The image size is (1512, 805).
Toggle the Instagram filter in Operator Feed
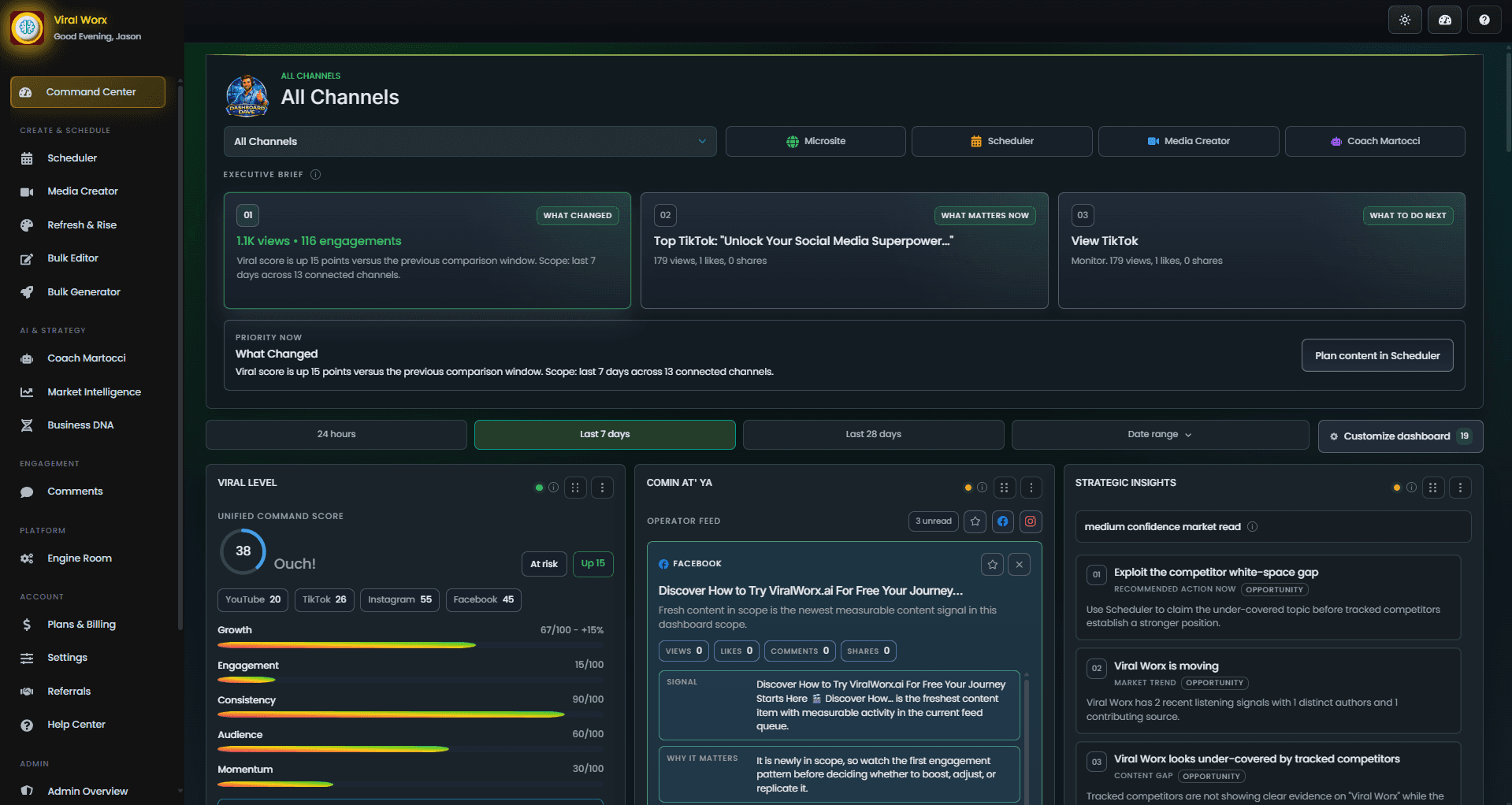pyautogui.click(x=1031, y=521)
